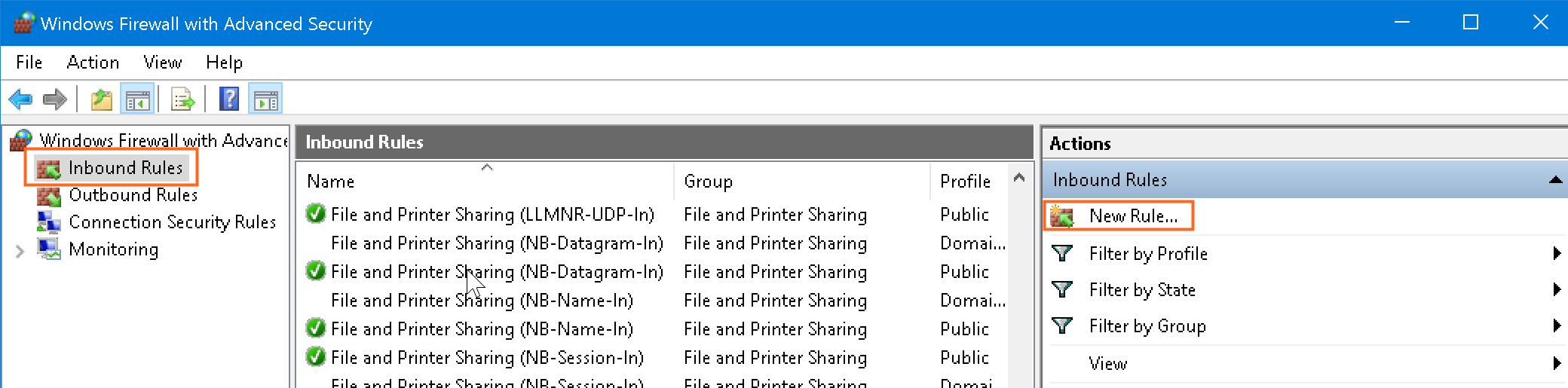Open the Action menu

[x=93, y=63]
